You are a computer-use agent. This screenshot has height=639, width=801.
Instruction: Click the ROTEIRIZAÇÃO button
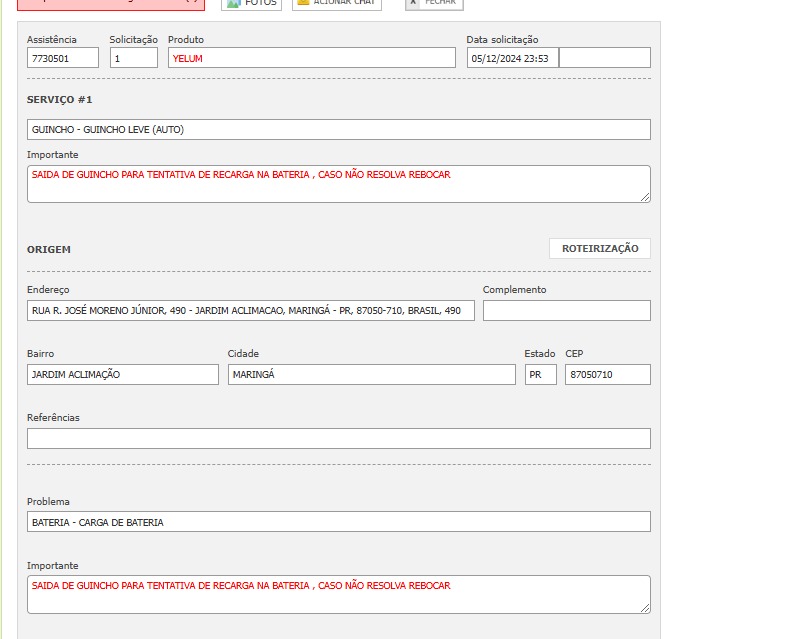(599, 248)
